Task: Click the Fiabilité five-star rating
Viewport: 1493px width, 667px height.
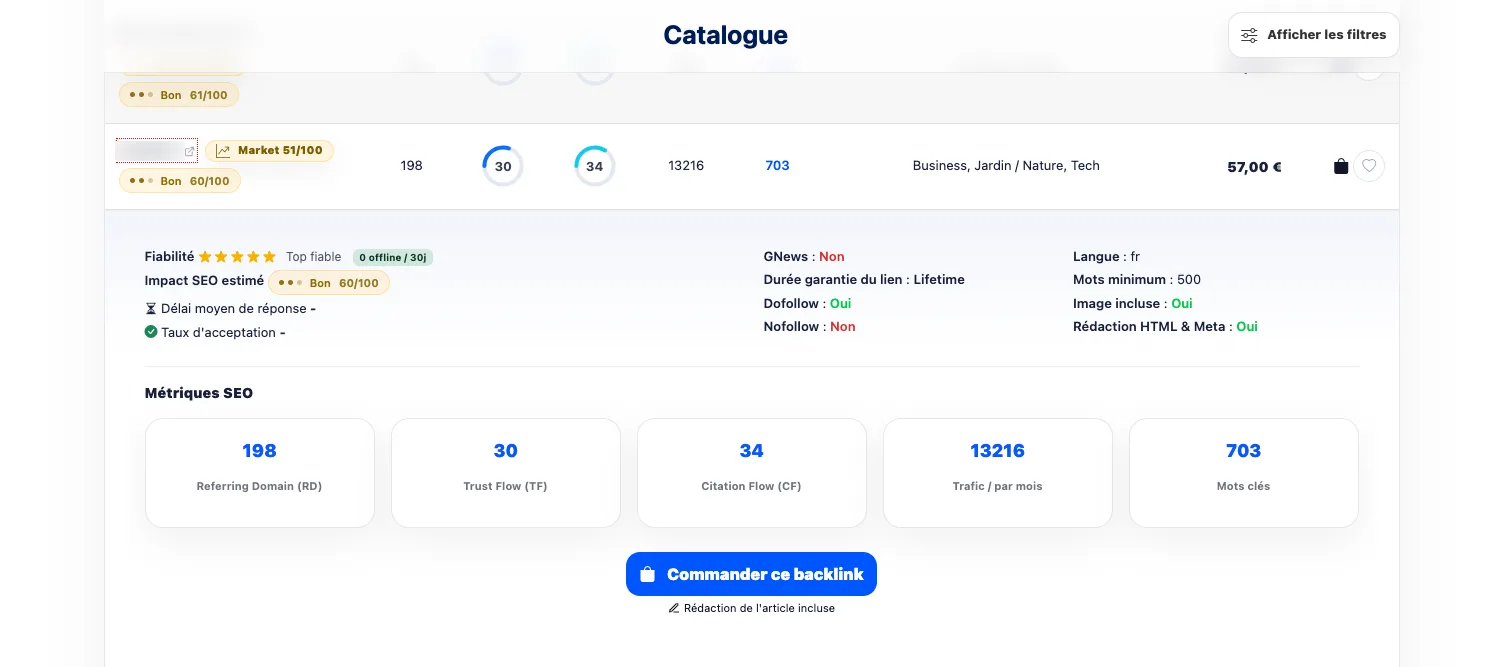Action: pyautogui.click(x=237, y=257)
